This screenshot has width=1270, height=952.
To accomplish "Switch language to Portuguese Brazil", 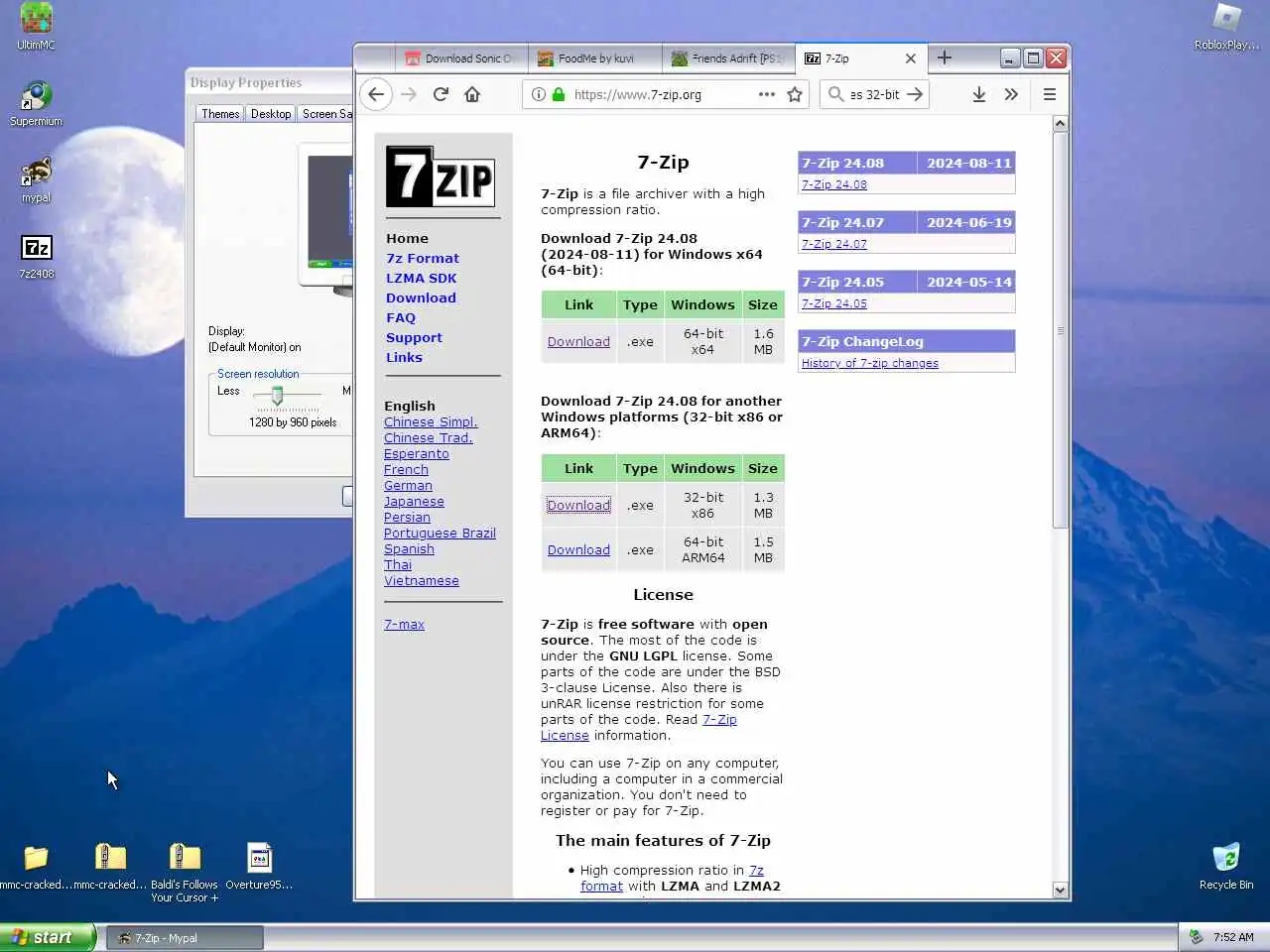I will (440, 534).
